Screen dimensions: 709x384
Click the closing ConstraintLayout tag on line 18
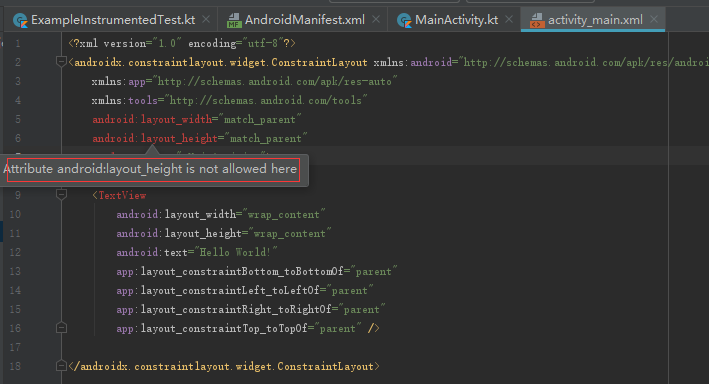[x=224, y=366]
